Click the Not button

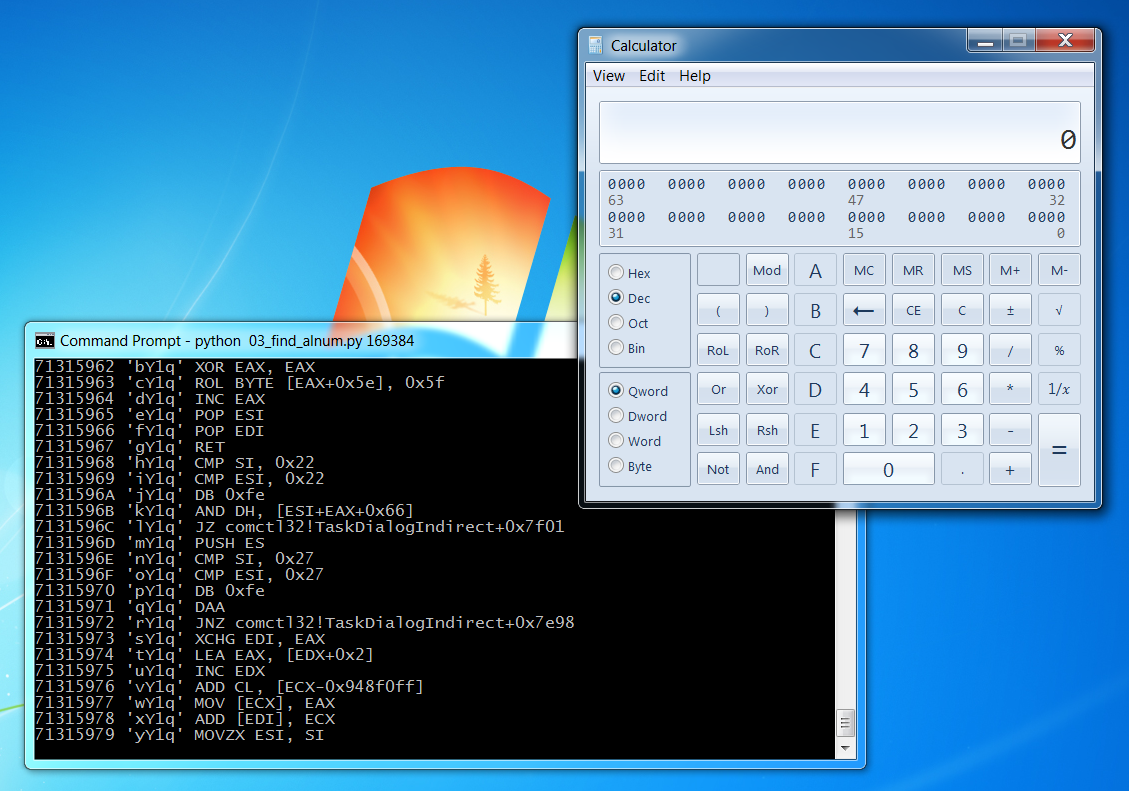click(x=718, y=469)
